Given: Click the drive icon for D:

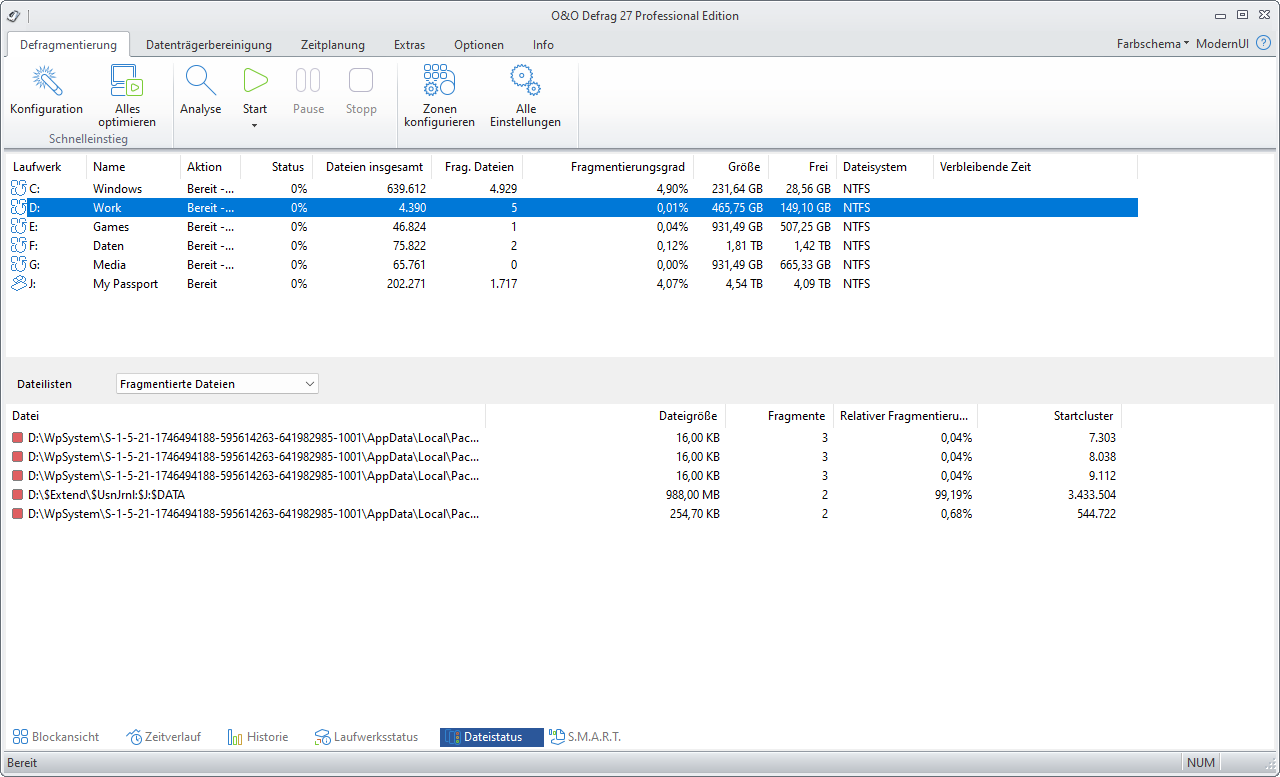Looking at the screenshot, I should [x=18, y=207].
